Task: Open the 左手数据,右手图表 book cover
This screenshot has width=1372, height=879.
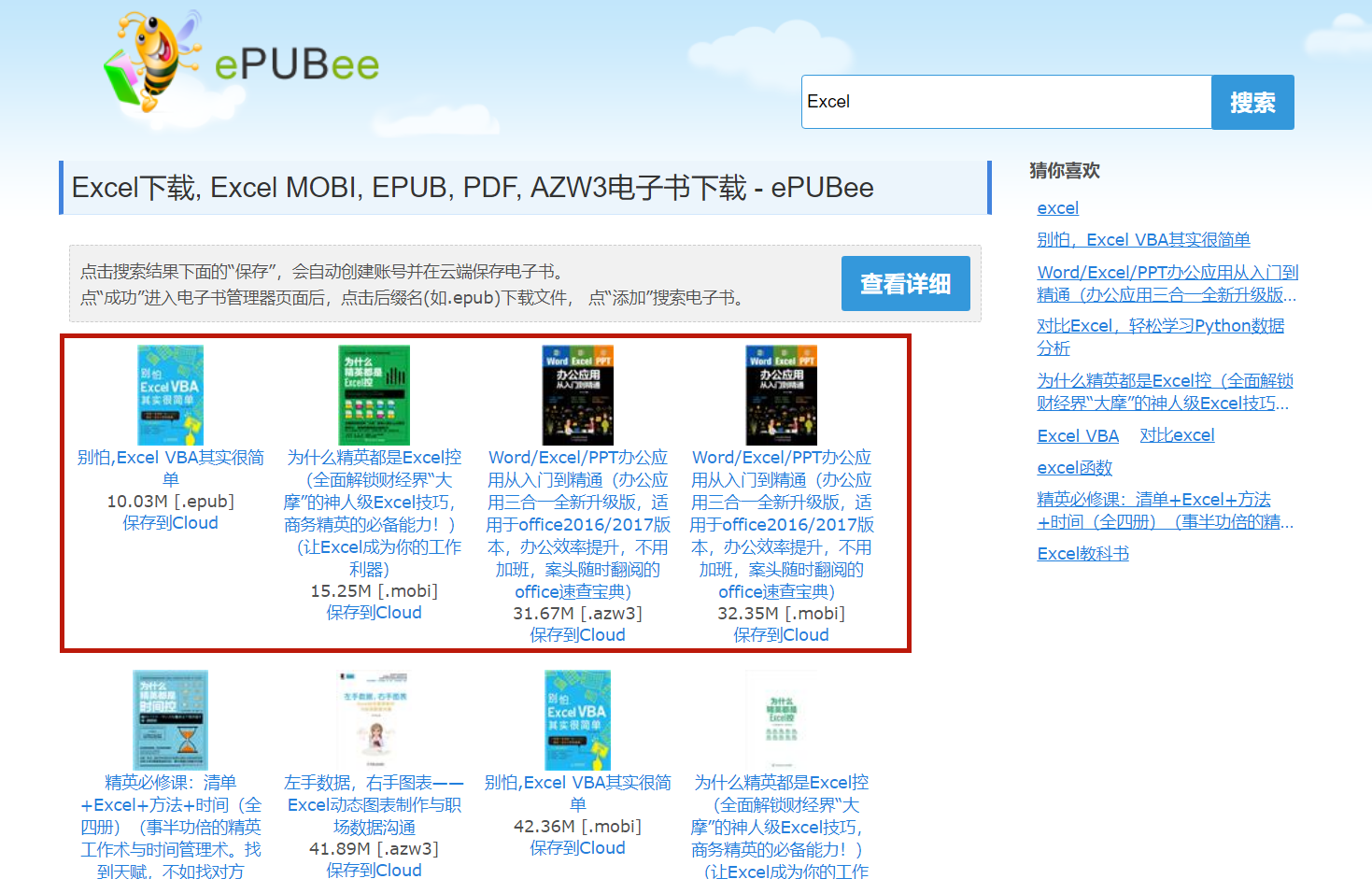Action: pos(374,719)
